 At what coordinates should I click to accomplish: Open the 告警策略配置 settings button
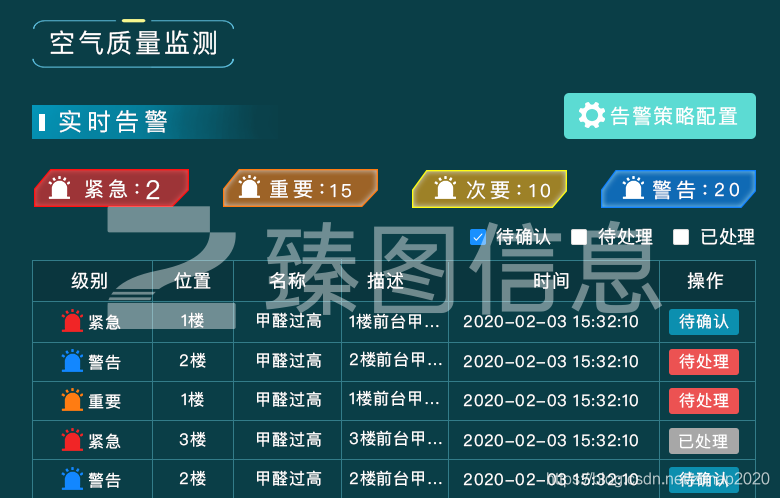[660, 116]
